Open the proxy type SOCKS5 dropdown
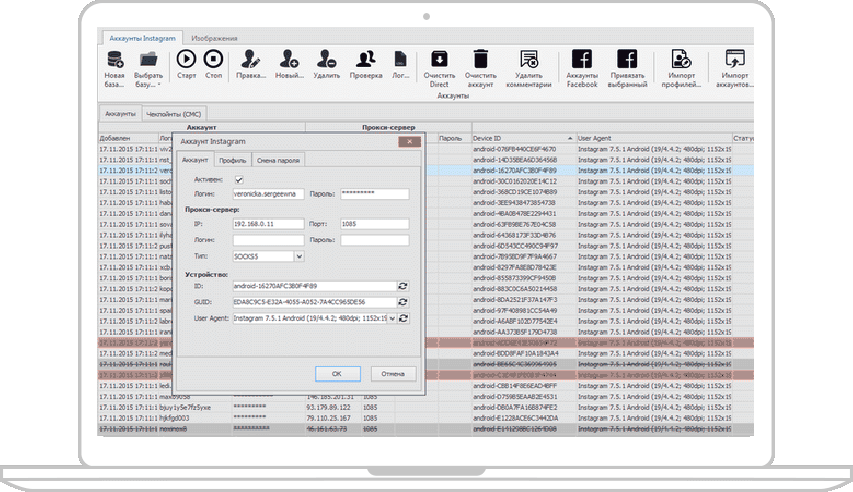Viewport: 853px width, 492px height. click(299, 256)
